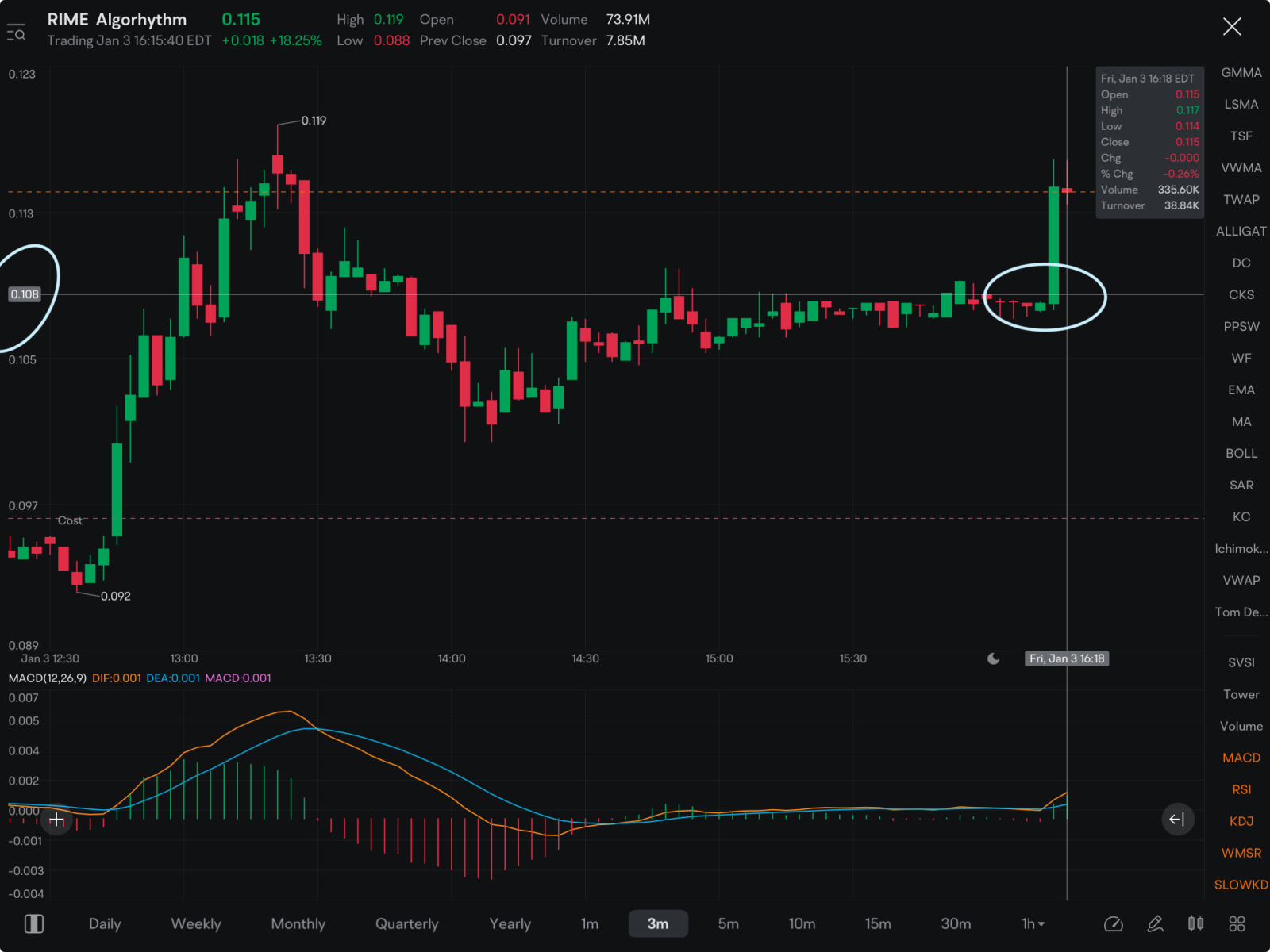Enable the EMA indicator
The width and height of the screenshot is (1270, 952).
pyautogui.click(x=1241, y=390)
